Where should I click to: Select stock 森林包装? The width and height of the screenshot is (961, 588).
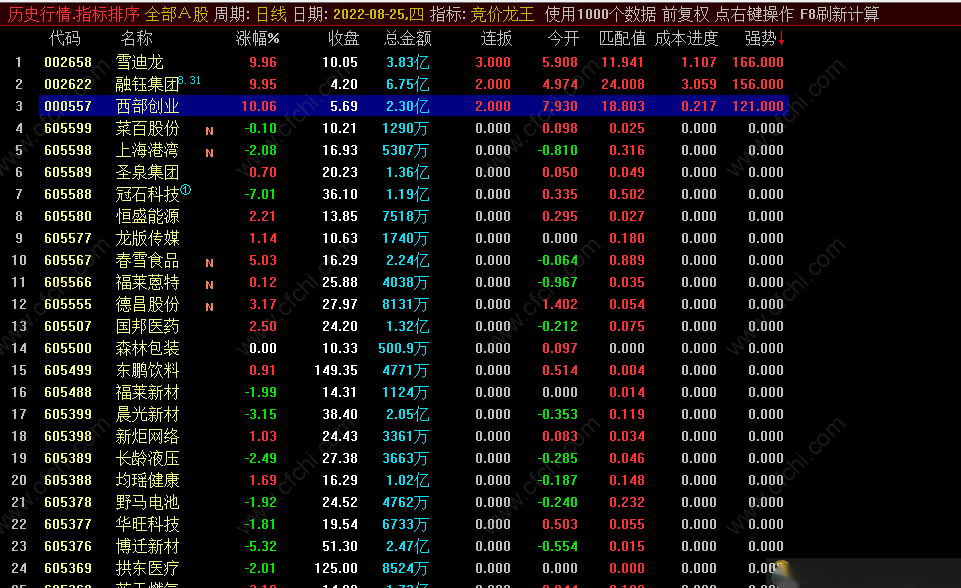click(147, 348)
